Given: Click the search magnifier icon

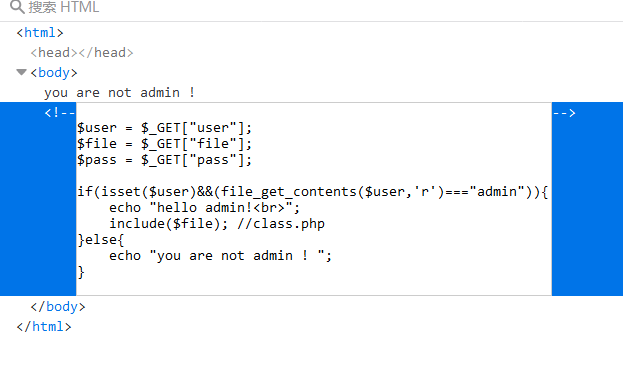Looking at the screenshot, I should click(x=17, y=7).
